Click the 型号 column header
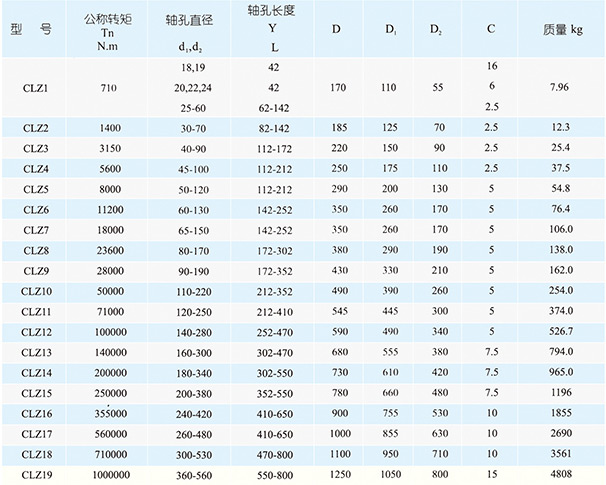606x485 pixels. click(x=35, y=29)
